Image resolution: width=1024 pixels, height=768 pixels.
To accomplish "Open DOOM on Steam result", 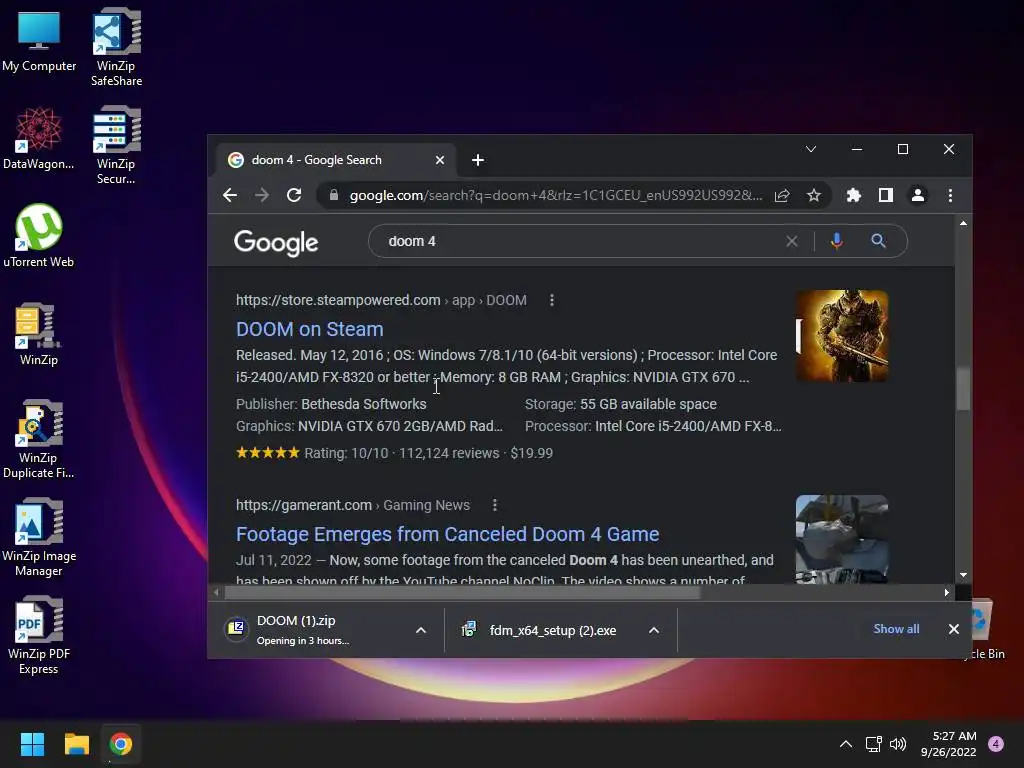I will coord(310,329).
